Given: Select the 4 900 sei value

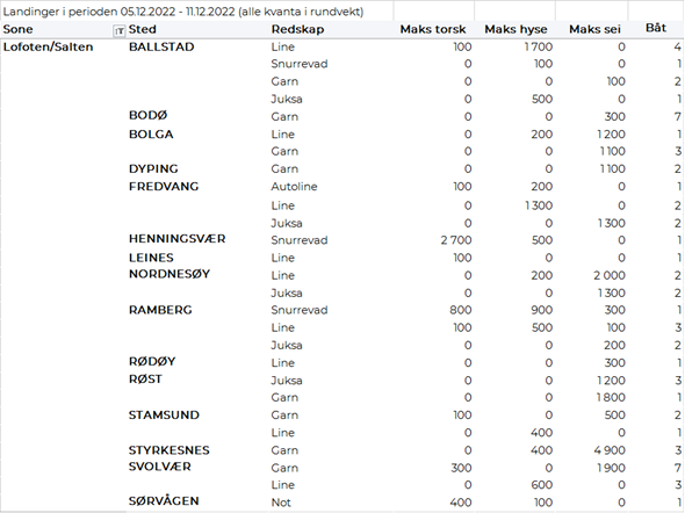Looking at the screenshot, I should [x=609, y=450].
